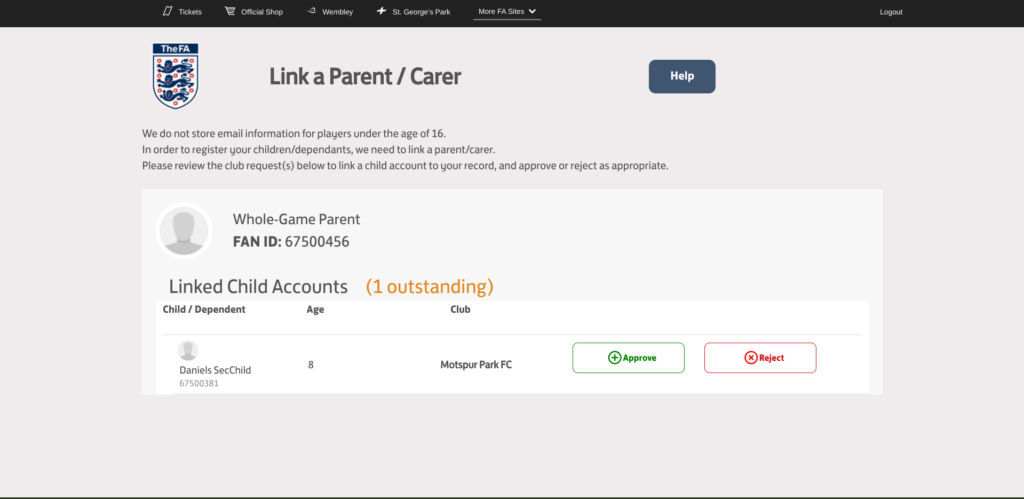
Task: Click the St. George's Park cross icon
Action: [381, 11]
